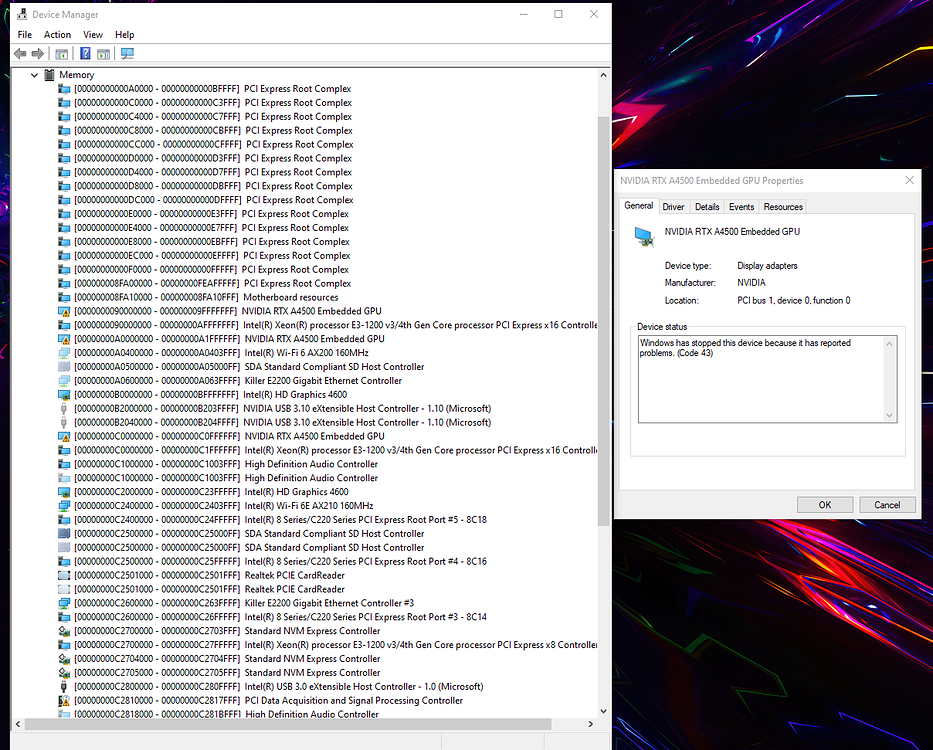Open Help topics via the question mark icon
This screenshot has height=750, width=933.
pos(85,53)
